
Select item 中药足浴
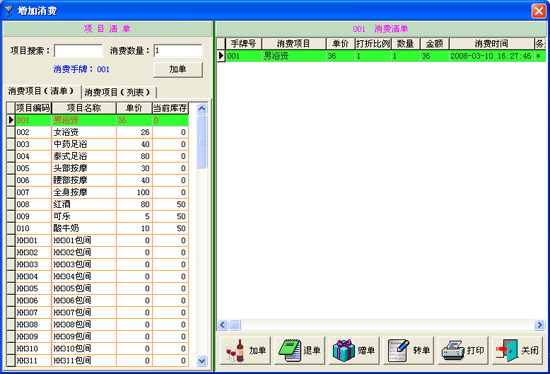pyautogui.click(x=98, y=144)
